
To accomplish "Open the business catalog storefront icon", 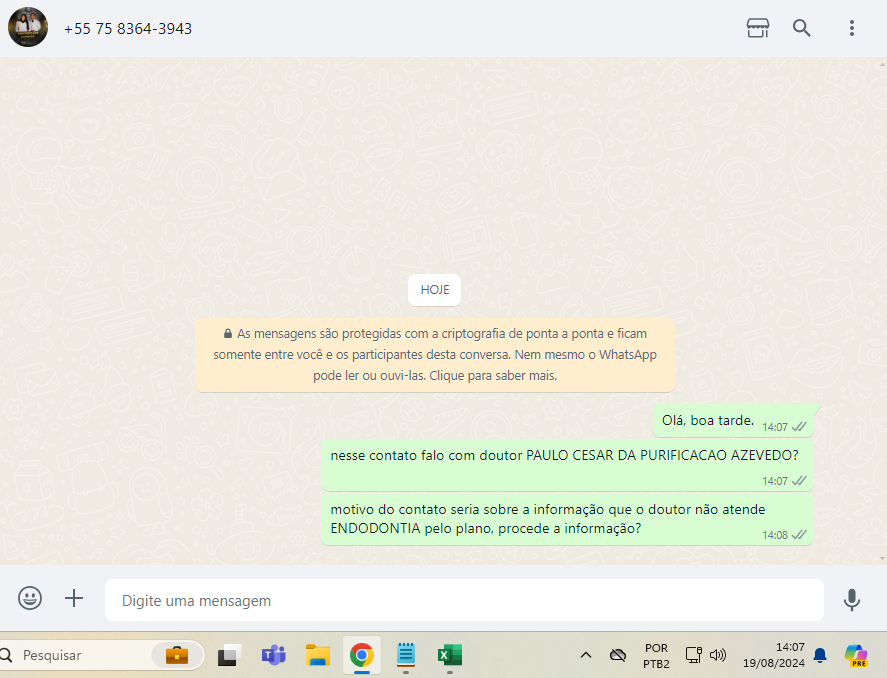I will (x=757, y=28).
